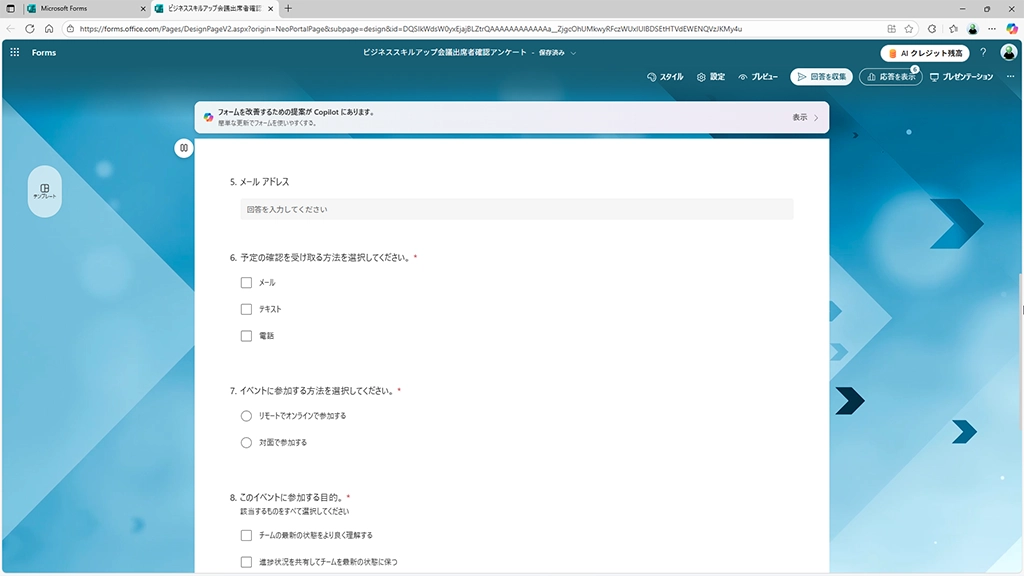The height and width of the screenshot is (576, 1024).
Task: Expand the Copilot suggestion 表示 chevron
Action: pos(815,117)
